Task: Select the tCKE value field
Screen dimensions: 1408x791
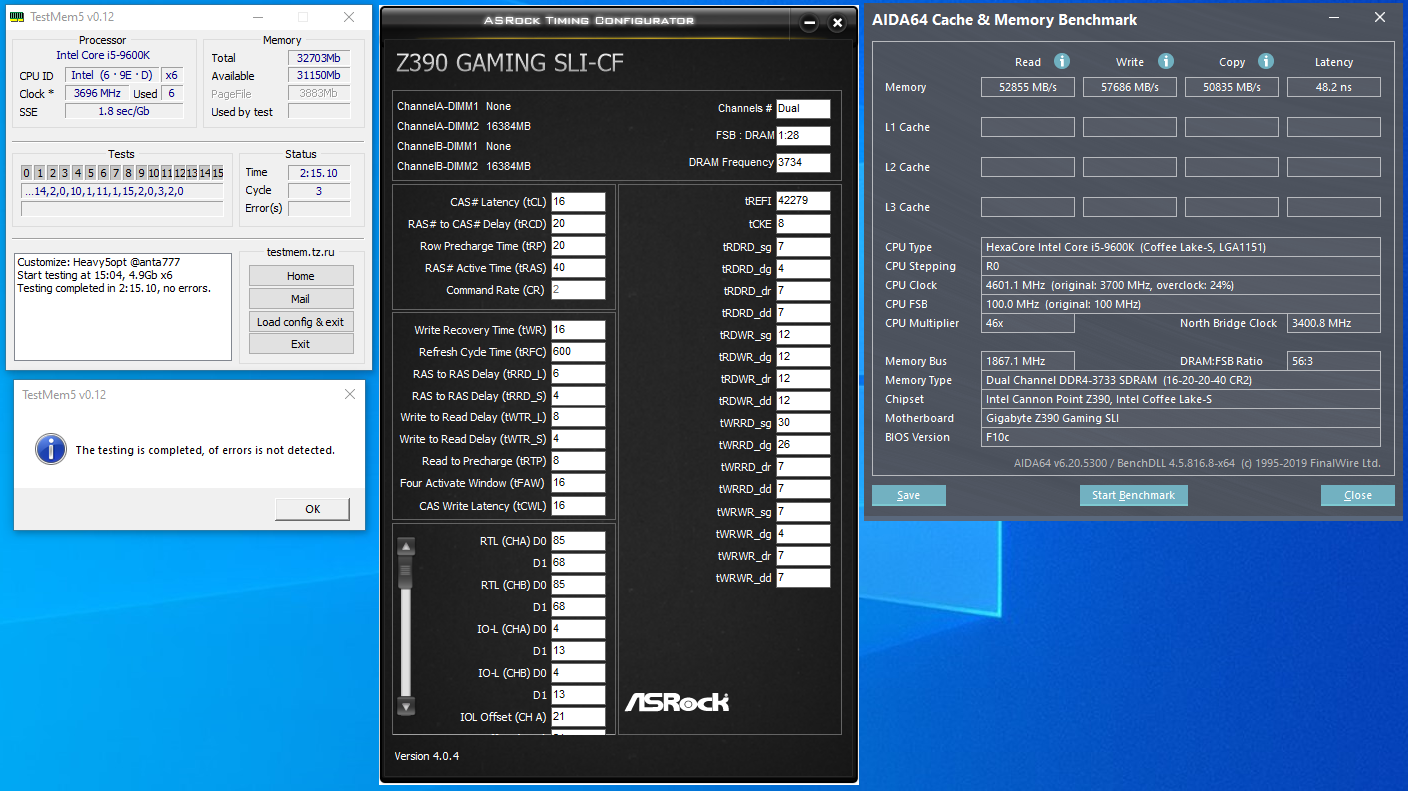Action: click(x=803, y=224)
